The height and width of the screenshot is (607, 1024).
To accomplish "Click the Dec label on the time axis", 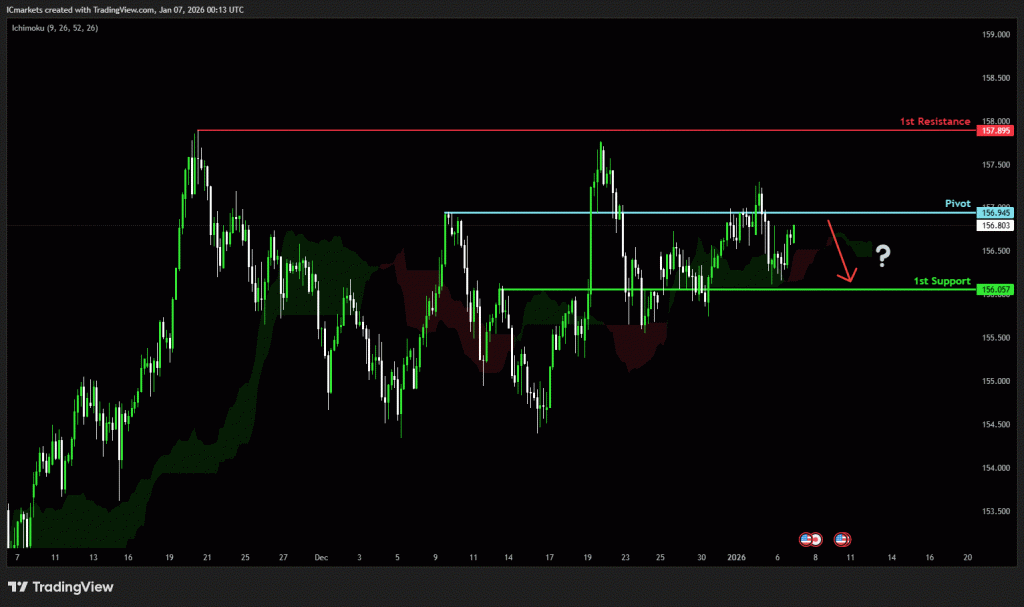I will pos(321,556).
